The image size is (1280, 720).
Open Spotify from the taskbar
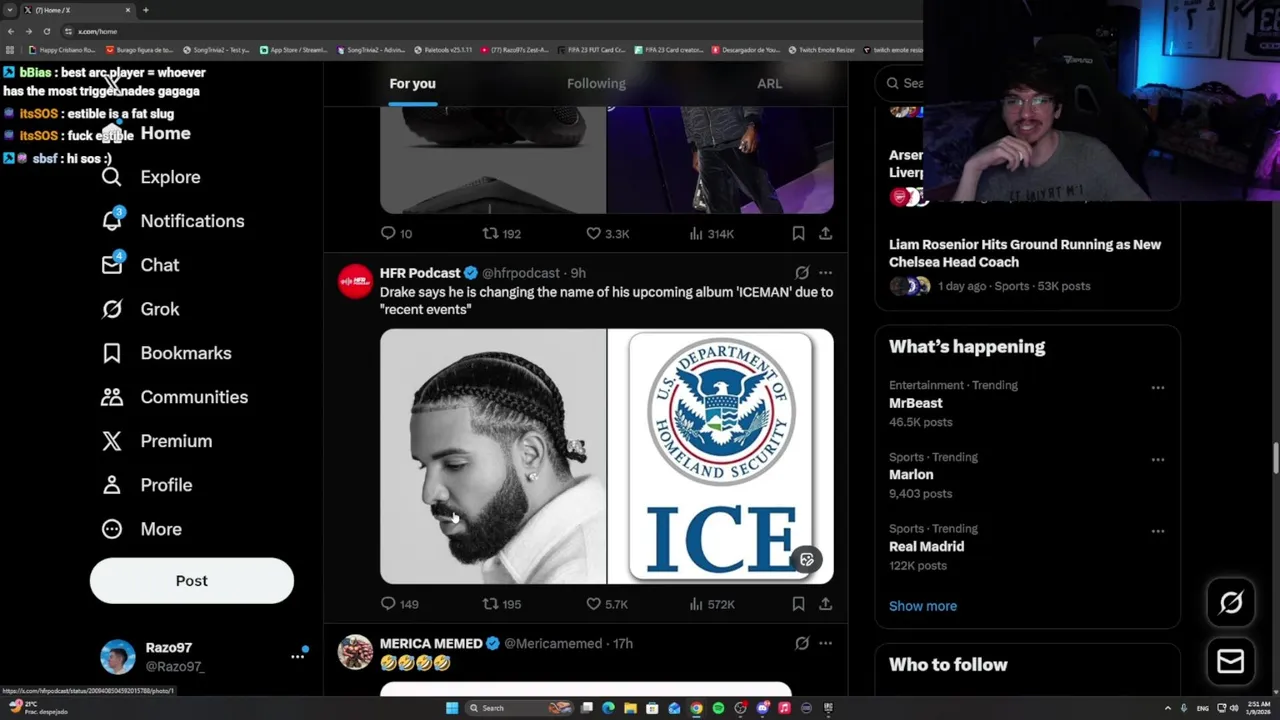coord(718,708)
